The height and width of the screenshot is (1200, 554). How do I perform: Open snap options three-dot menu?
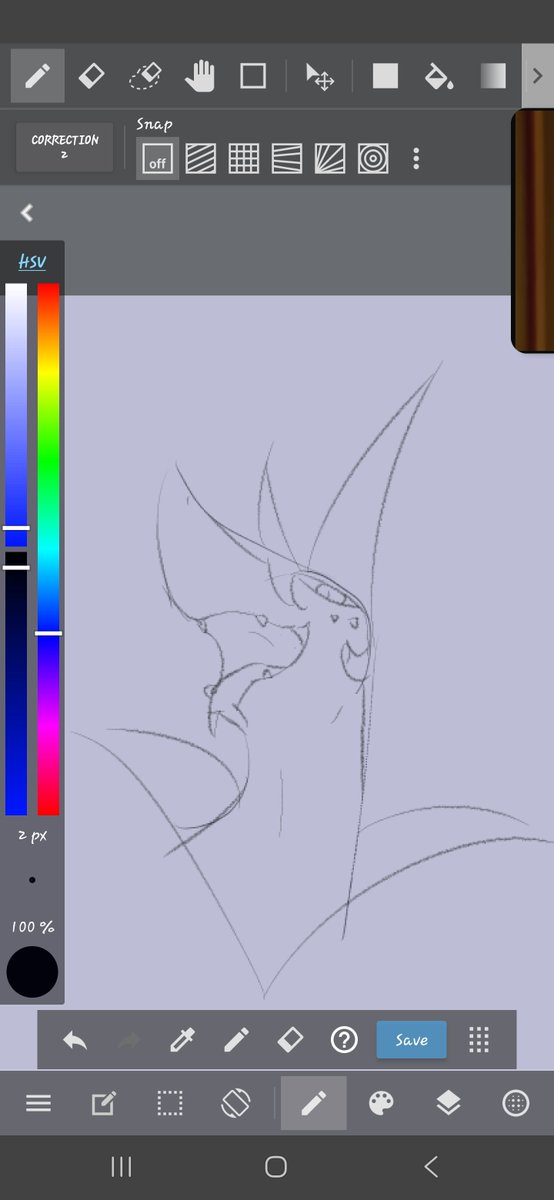[x=416, y=158]
